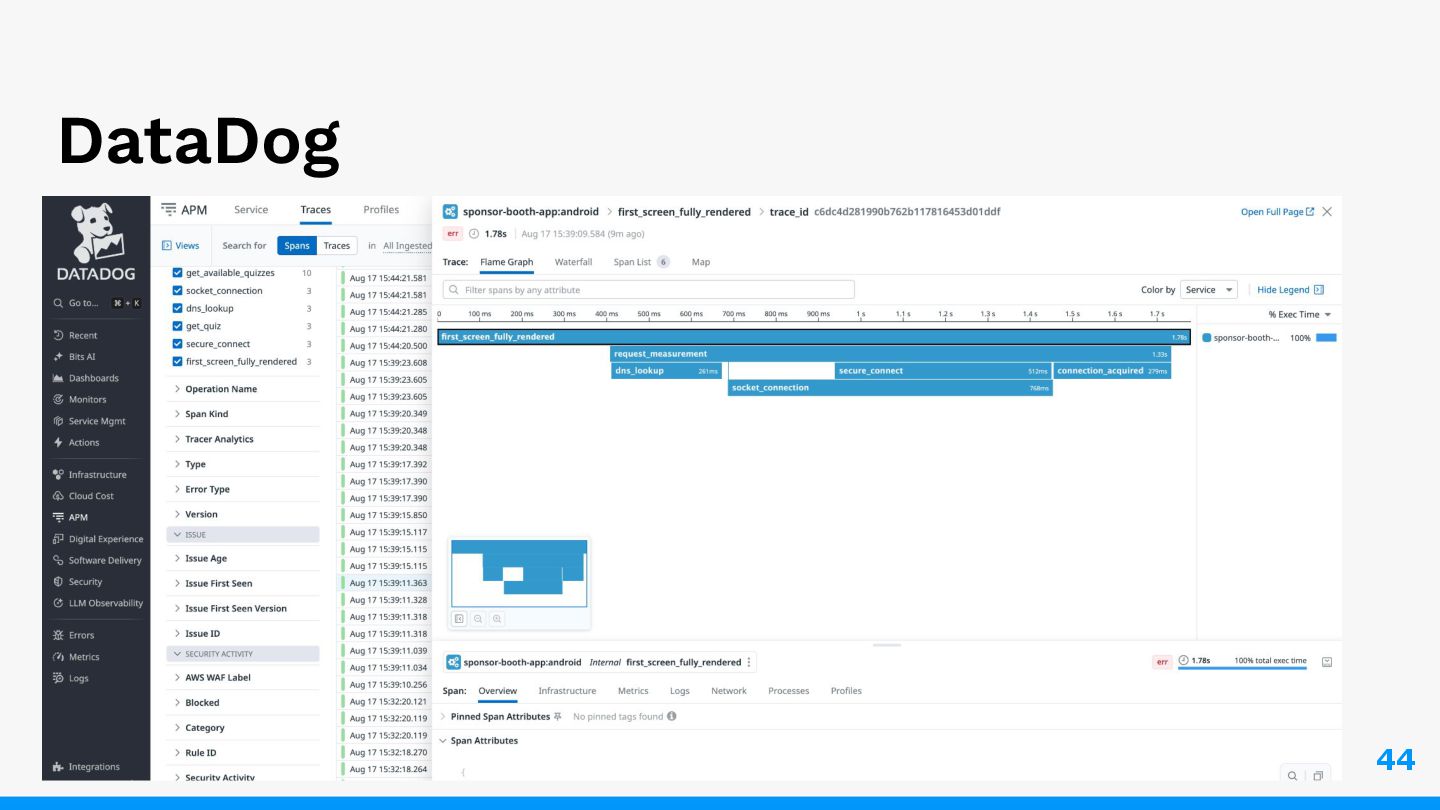Expand Span Kind facet

(200, 414)
